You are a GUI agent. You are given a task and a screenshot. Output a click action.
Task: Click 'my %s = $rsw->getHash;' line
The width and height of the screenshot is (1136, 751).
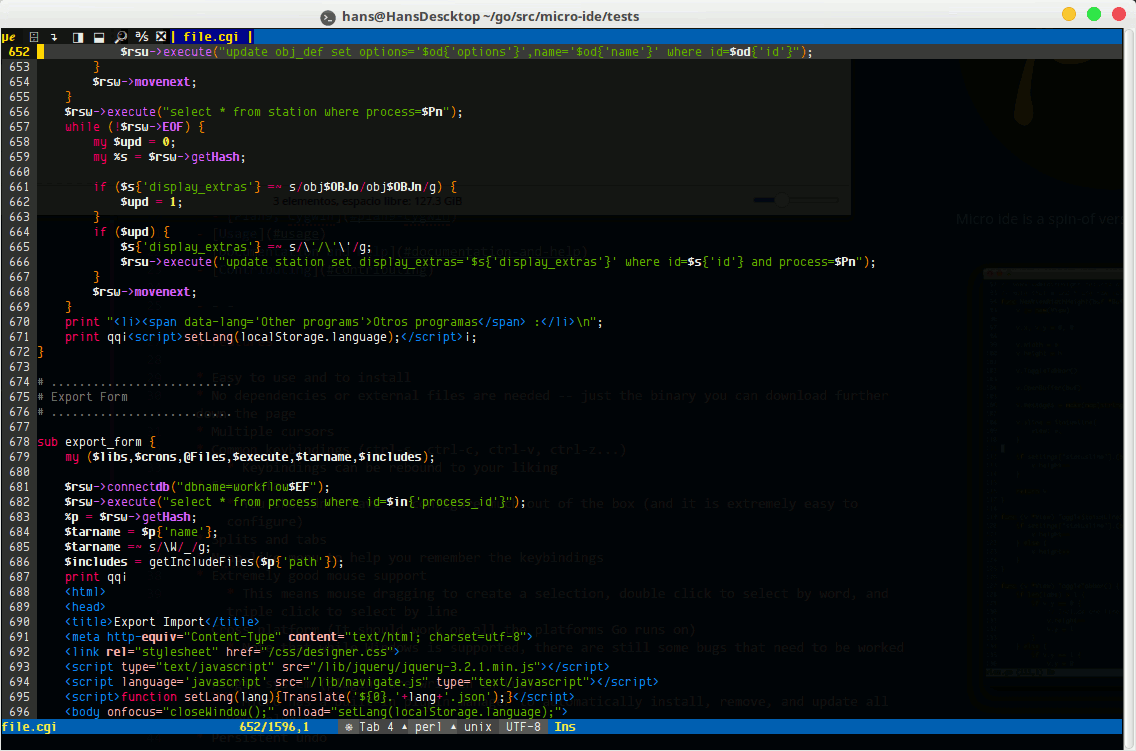pyautogui.click(x=169, y=157)
